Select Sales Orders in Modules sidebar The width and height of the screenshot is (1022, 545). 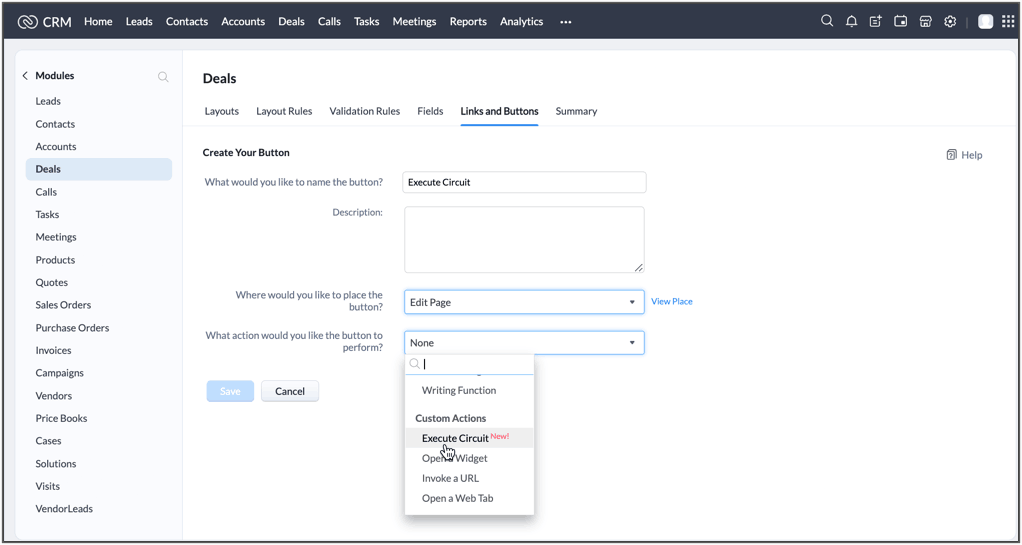tap(63, 305)
